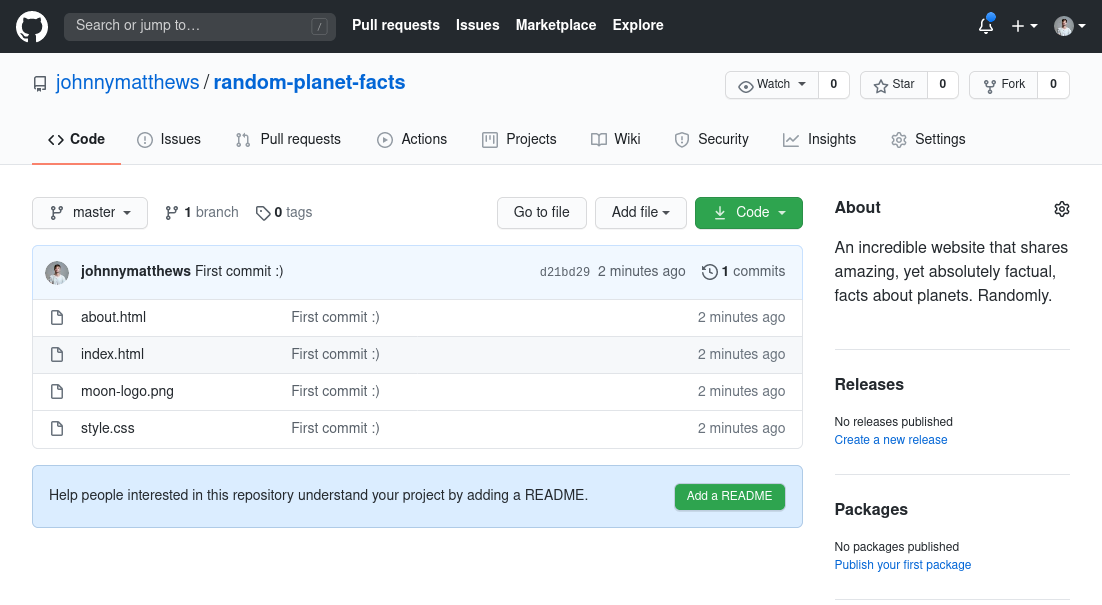Click the Star button
This screenshot has width=1102, height=605.
(x=893, y=84)
